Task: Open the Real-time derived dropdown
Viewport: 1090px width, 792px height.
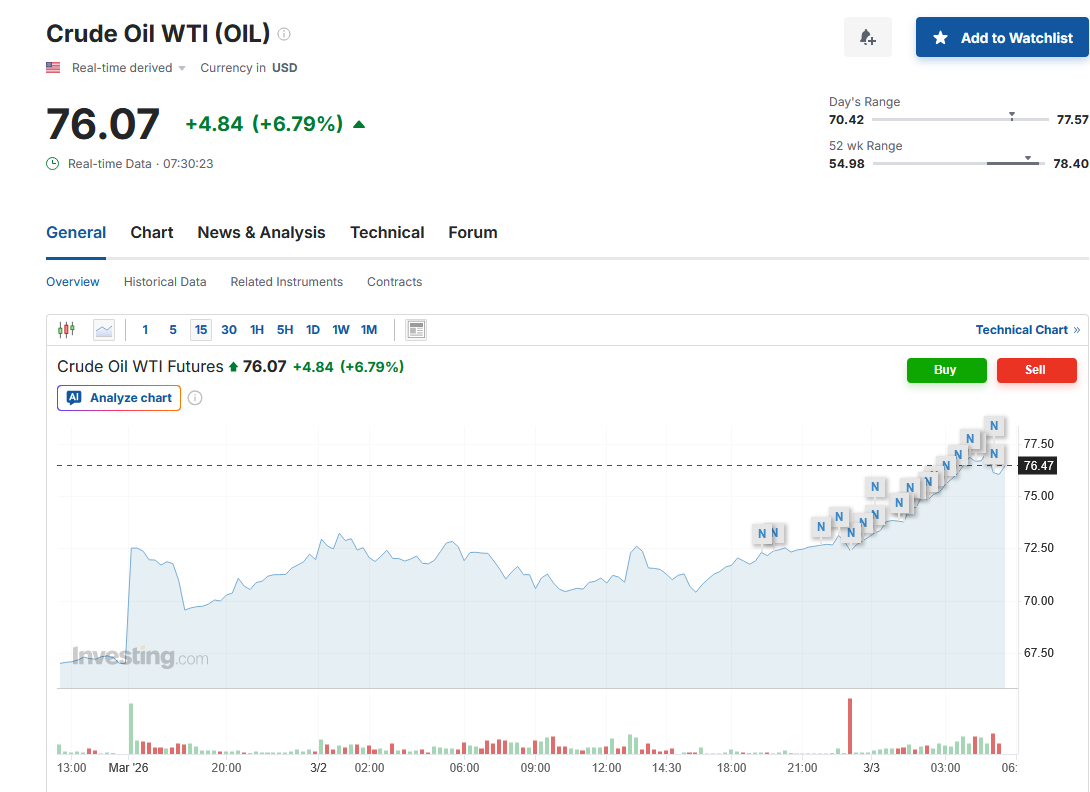Action: (x=129, y=67)
